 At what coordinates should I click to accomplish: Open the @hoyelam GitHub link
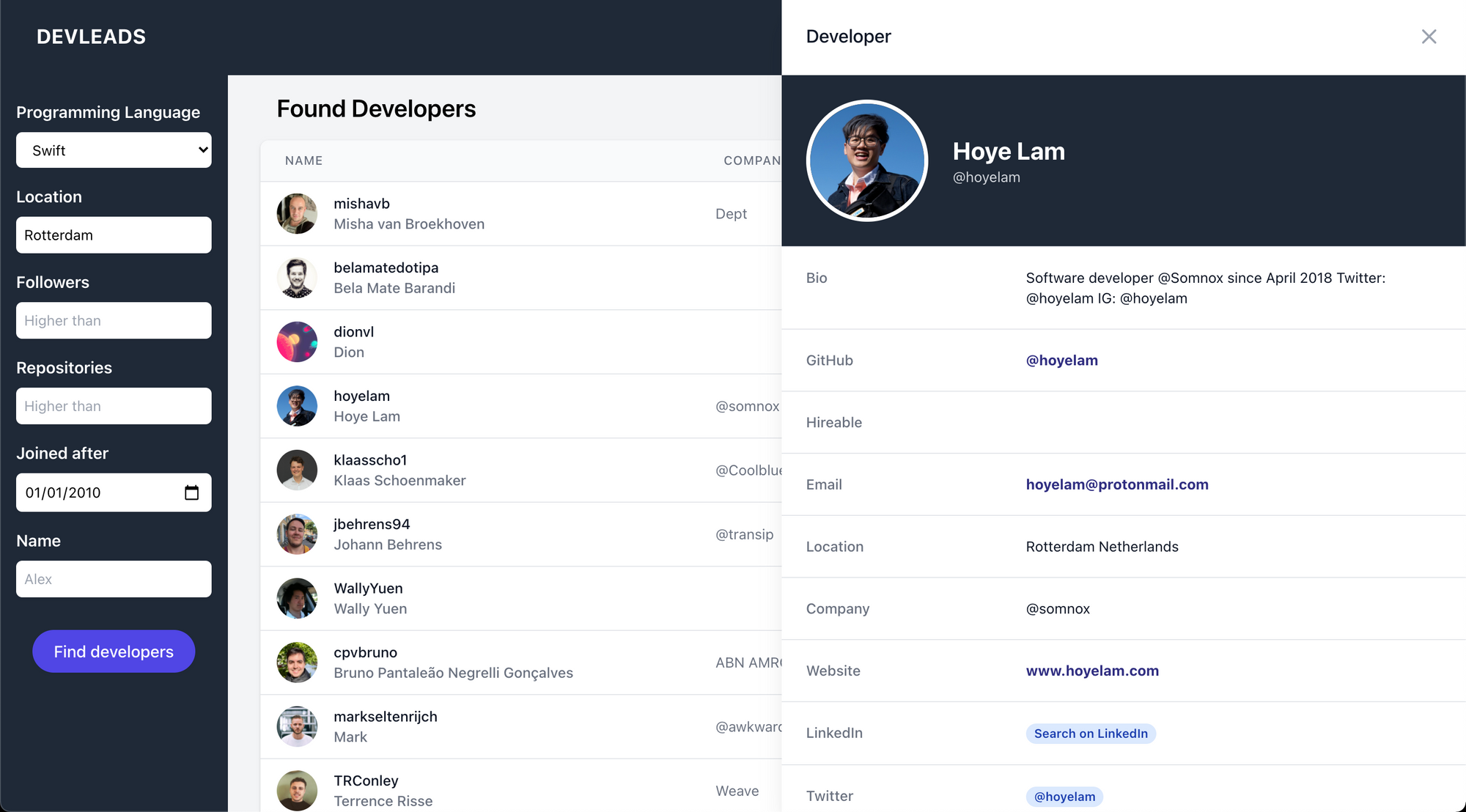tap(1061, 361)
